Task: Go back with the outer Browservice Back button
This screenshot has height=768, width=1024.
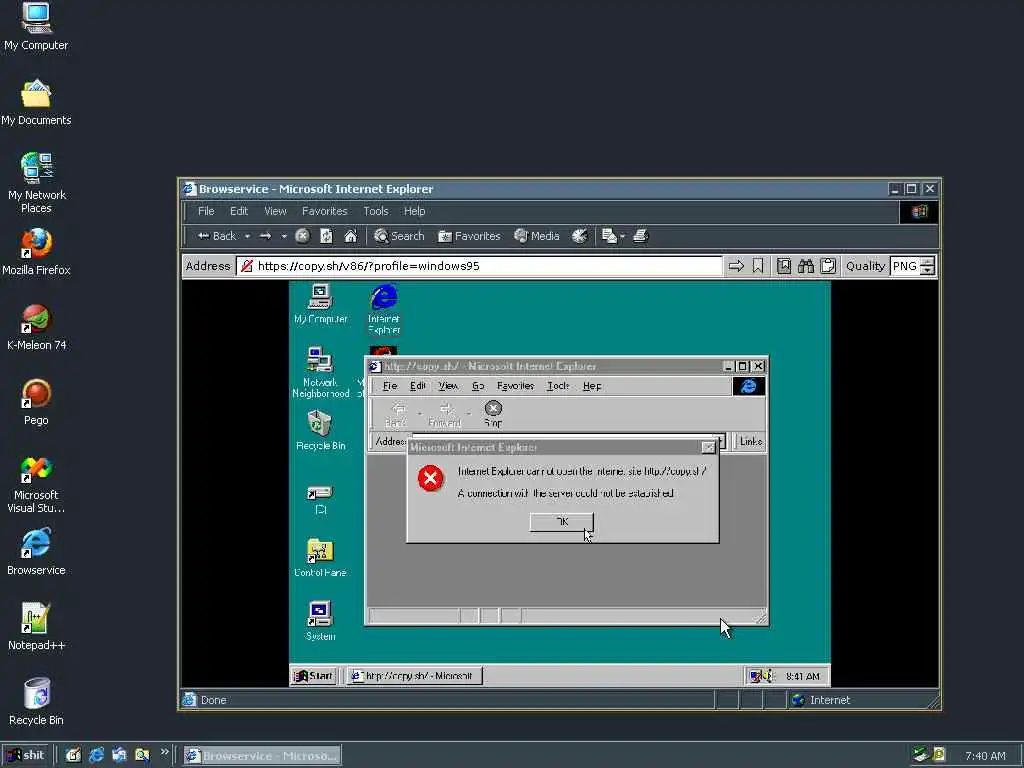Action: click(x=216, y=236)
